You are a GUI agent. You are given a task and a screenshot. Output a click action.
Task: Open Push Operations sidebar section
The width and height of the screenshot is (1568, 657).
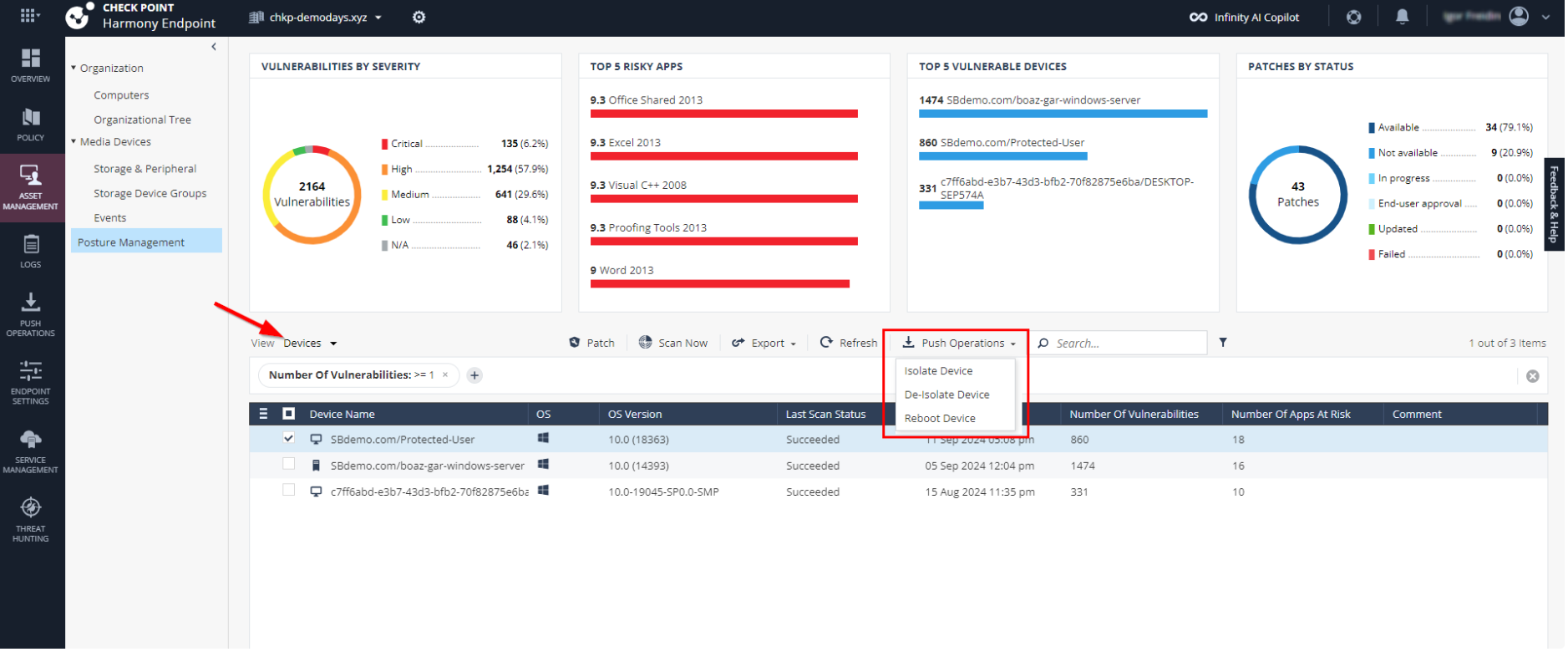pyautogui.click(x=31, y=314)
